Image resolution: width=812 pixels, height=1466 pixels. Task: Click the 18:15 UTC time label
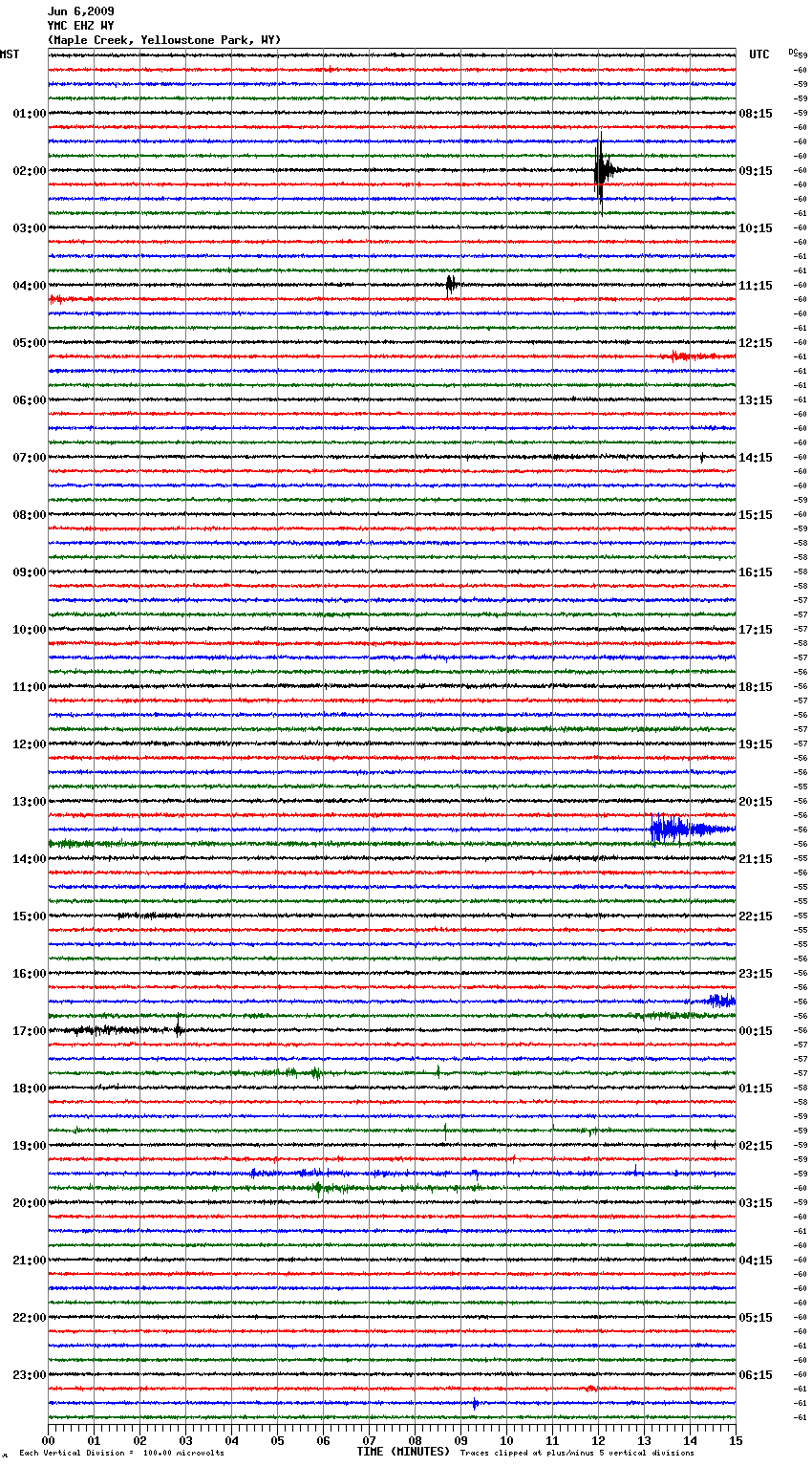tap(756, 687)
